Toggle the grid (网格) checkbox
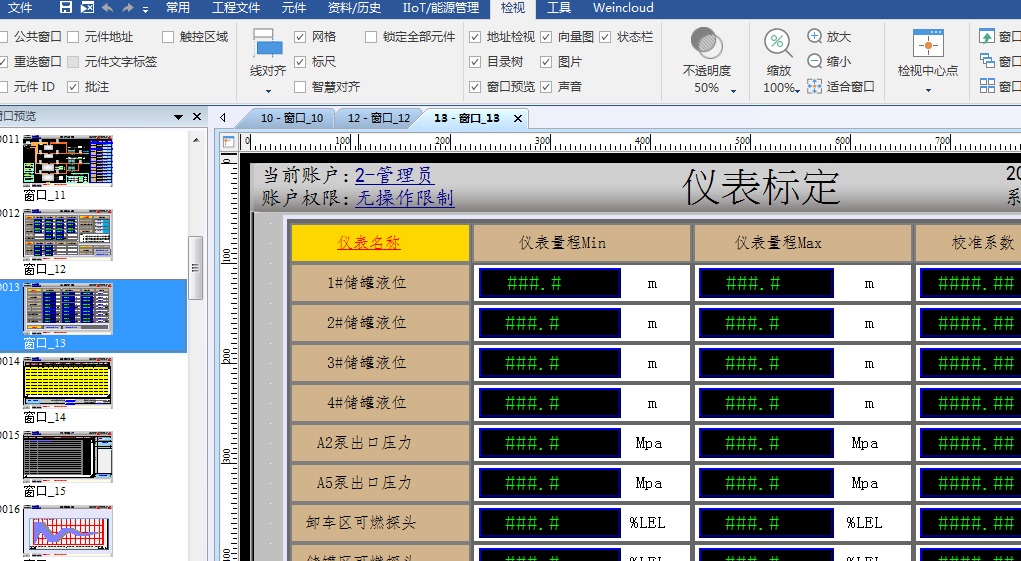The width and height of the screenshot is (1021, 561). coord(300,37)
